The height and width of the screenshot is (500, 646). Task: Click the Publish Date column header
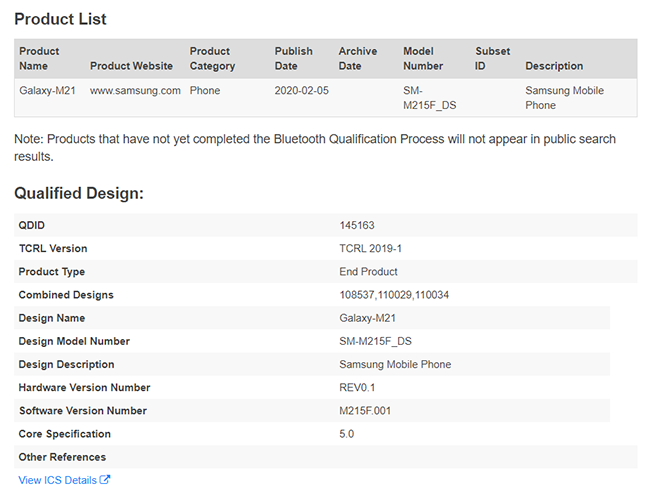(x=293, y=58)
